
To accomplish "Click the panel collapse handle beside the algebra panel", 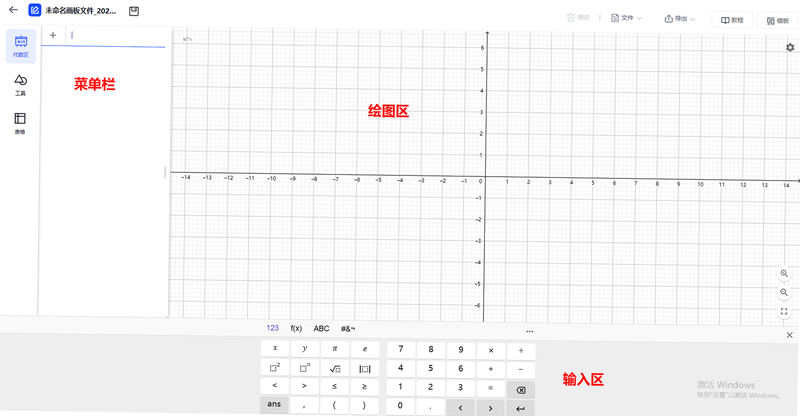I will pyautogui.click(x=165, y=173).
